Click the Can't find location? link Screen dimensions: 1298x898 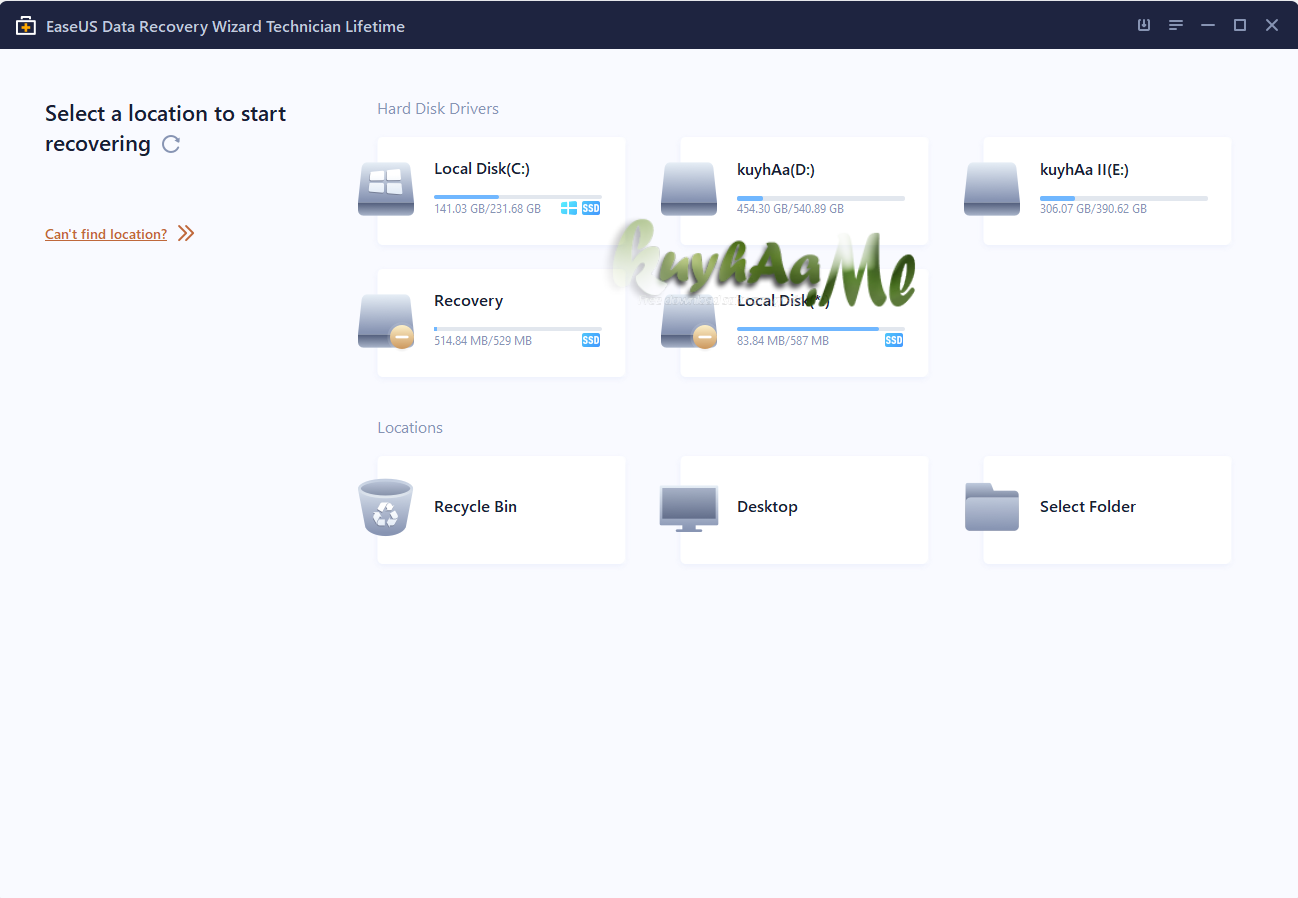pos(106,234)
